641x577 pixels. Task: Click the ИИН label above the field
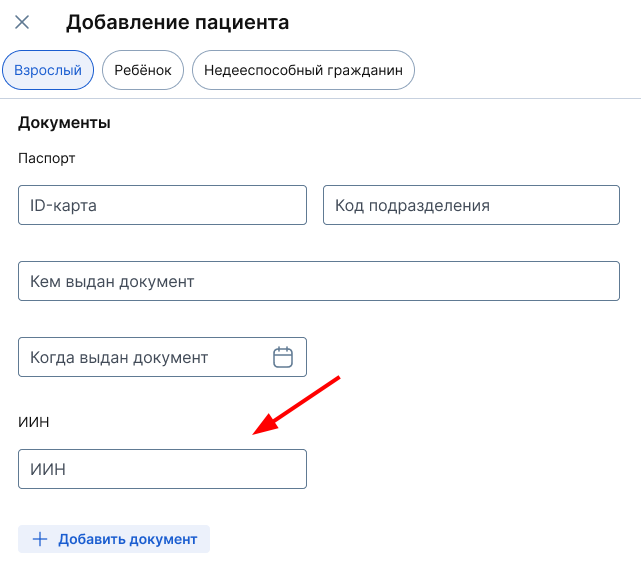(x=34, y=421)
